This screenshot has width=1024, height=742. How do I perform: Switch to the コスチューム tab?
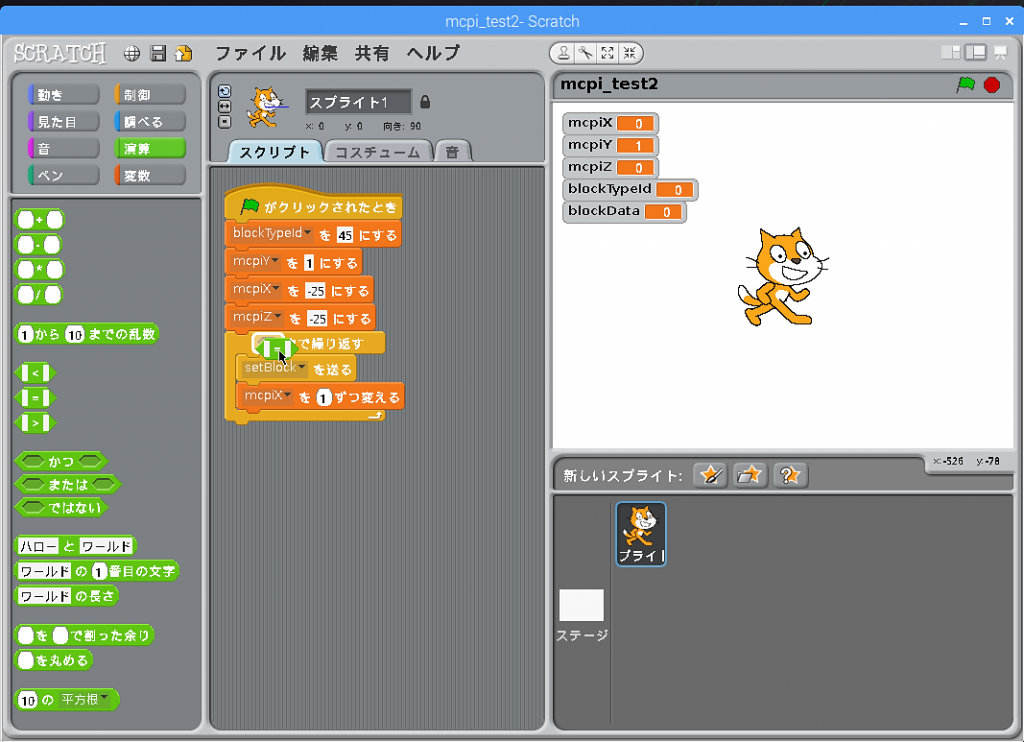click(378, 152)
